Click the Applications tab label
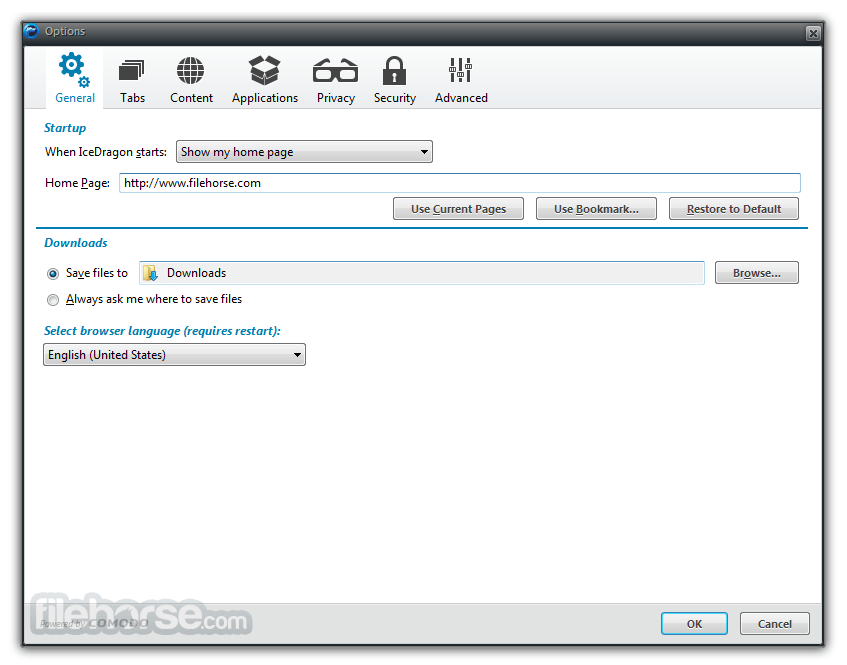The width and height of the screenshot is (847, 665). [x=265, y=98]
